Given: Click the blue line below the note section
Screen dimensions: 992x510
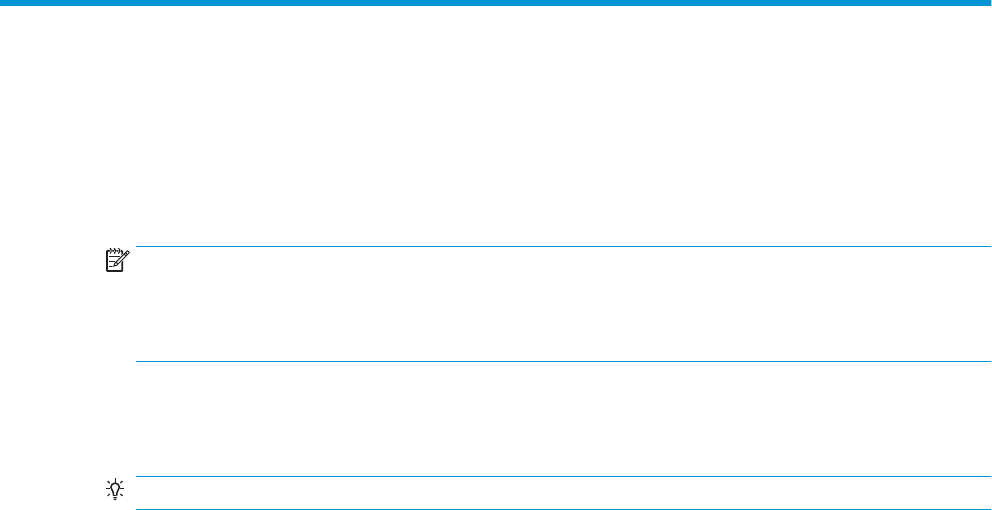Looking at the screenshot, I should click(x=562, y=361).
